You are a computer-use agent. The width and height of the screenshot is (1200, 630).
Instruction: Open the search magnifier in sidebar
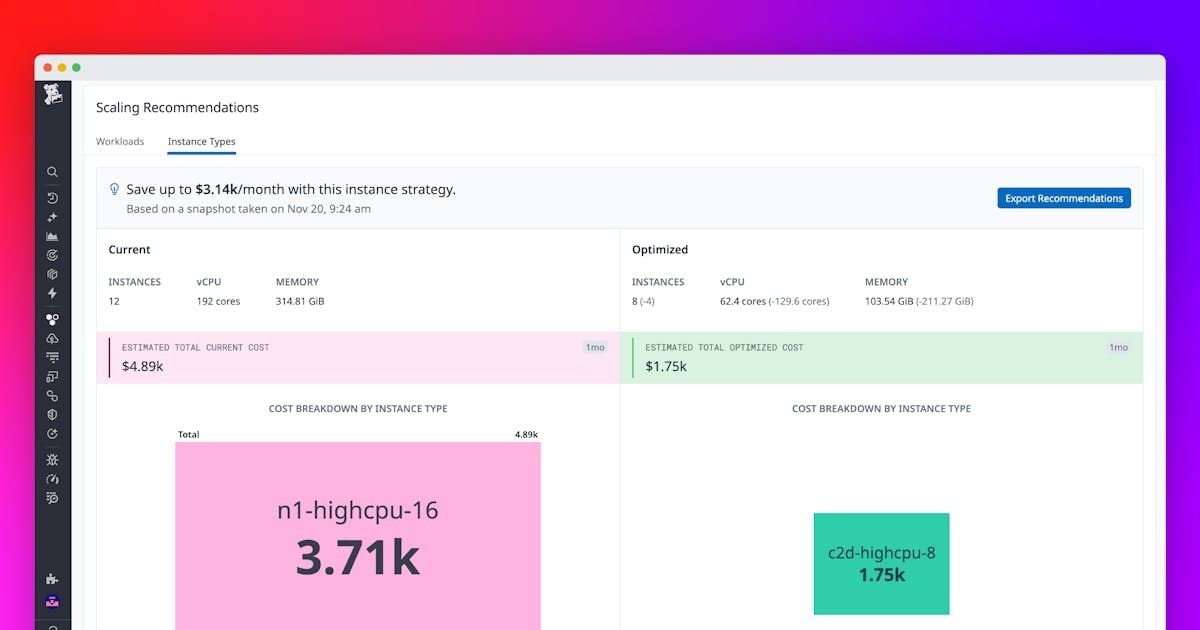click(x=52, y=172)
